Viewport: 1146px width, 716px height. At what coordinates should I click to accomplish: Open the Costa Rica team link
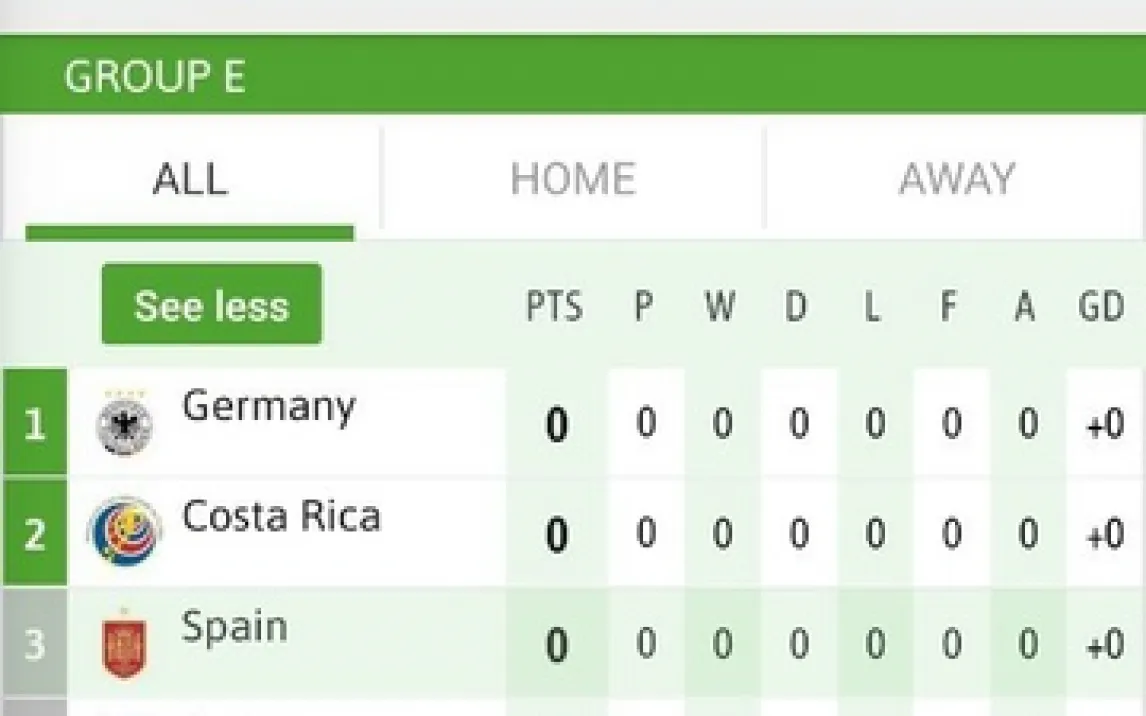pos(281,516)
